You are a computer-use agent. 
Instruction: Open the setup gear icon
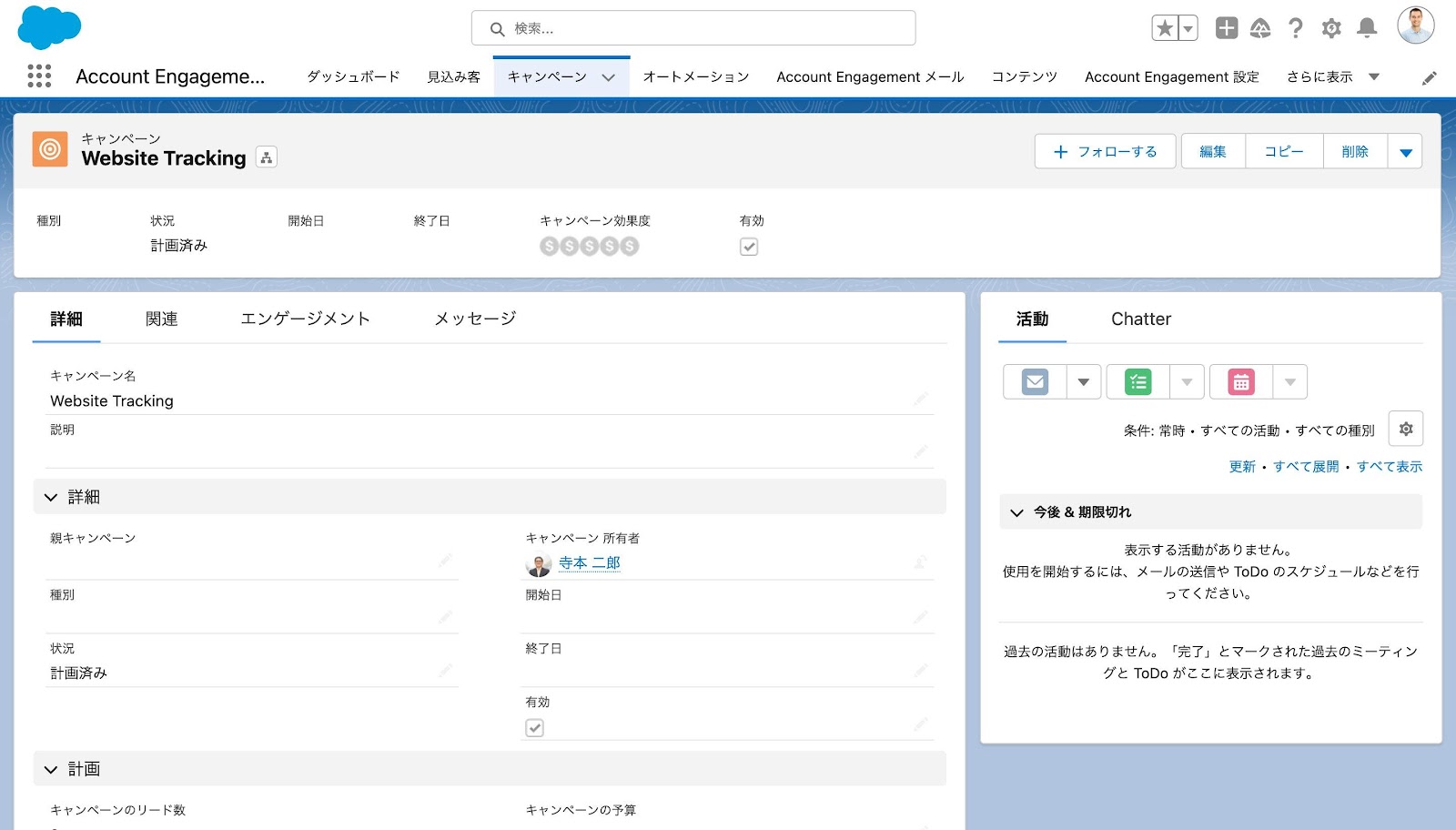pyautogui.click(x=1331, y=28)
